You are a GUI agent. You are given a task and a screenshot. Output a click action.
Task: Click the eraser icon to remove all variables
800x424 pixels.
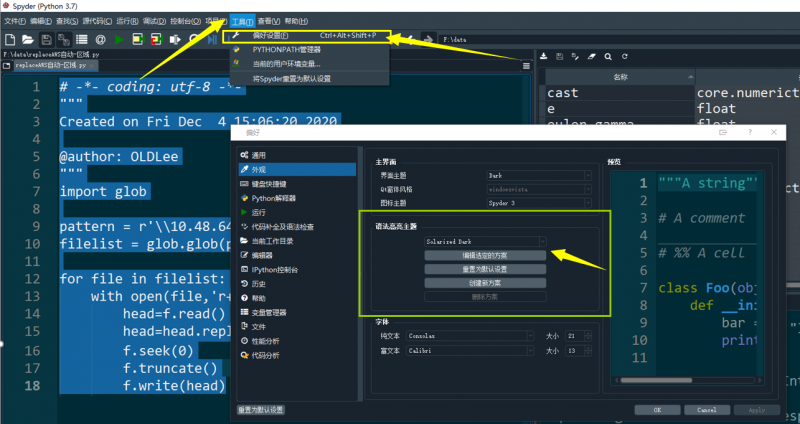pyautogui.click(x=592, y=56)
